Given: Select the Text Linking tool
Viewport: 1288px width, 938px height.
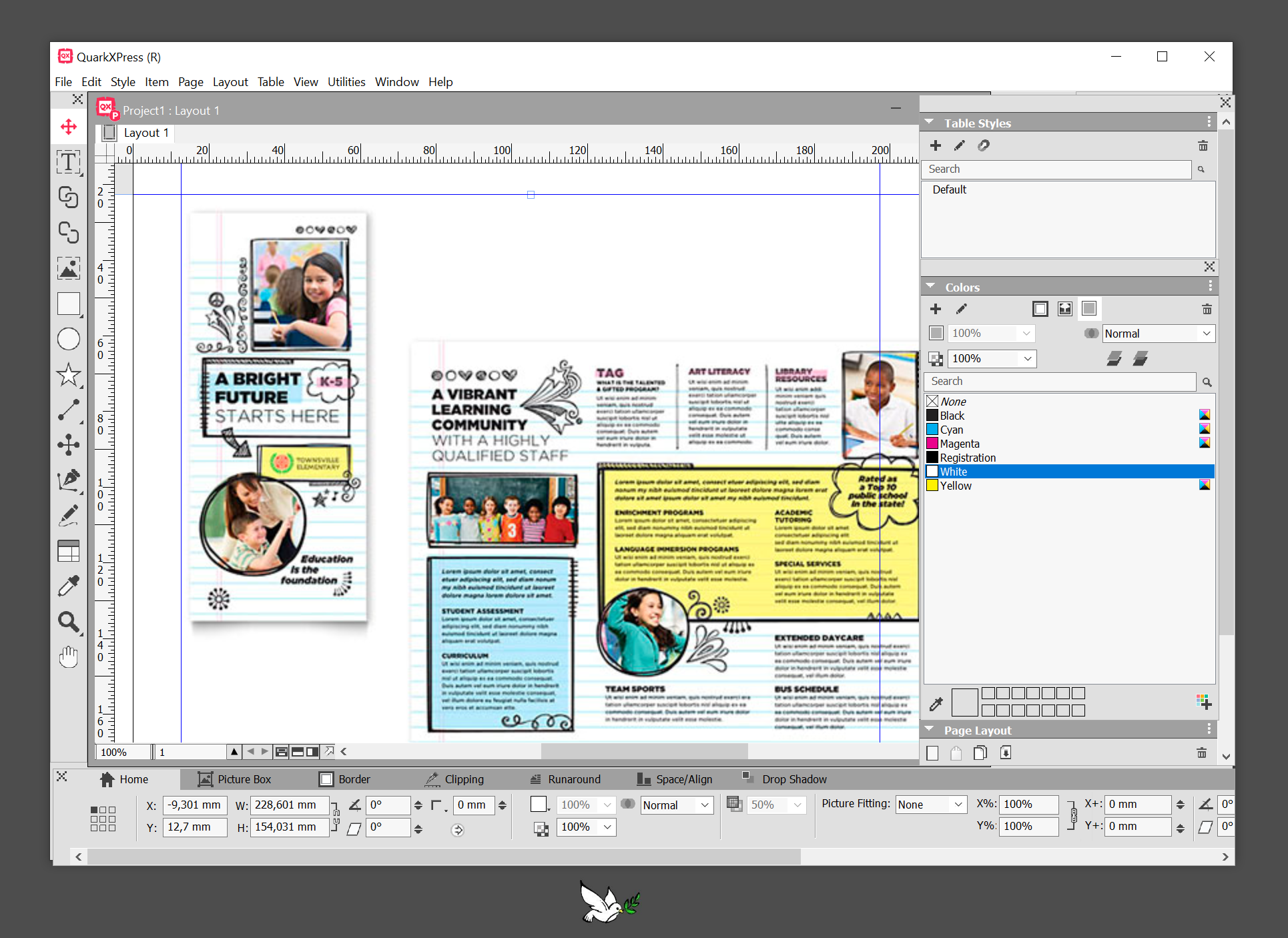Looking at the screenshot, I should (x=68, y=197).
